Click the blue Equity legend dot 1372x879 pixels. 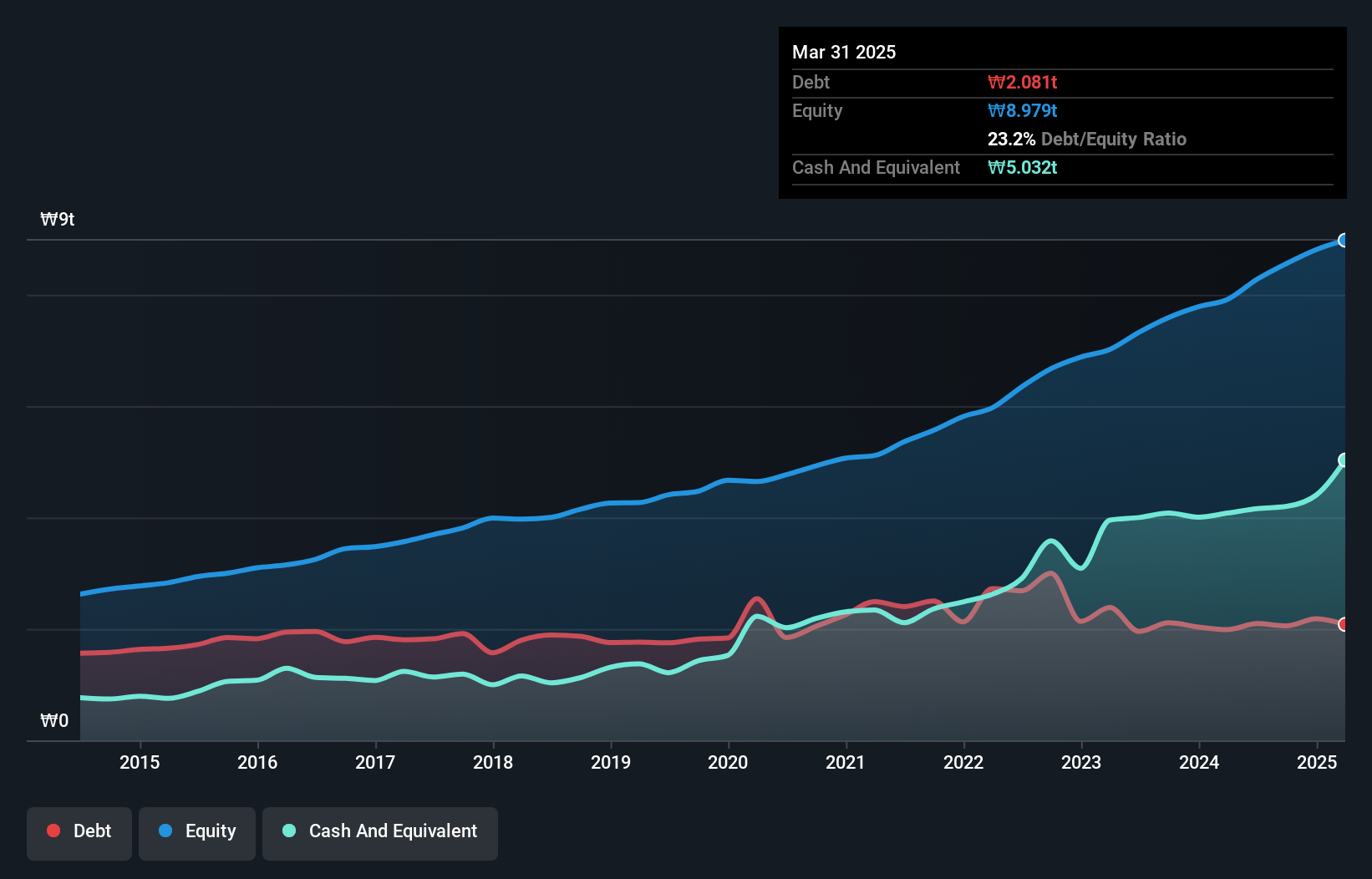[x=165, y=831]
